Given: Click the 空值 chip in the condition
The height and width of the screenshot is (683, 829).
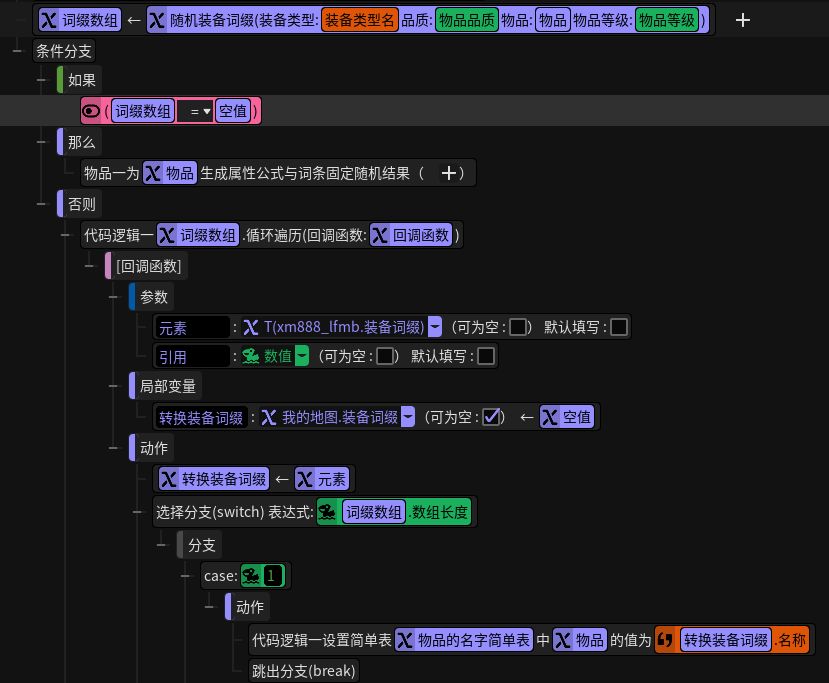Looking at the screenshot, I should pyautogui.click(x=233, y=111).
